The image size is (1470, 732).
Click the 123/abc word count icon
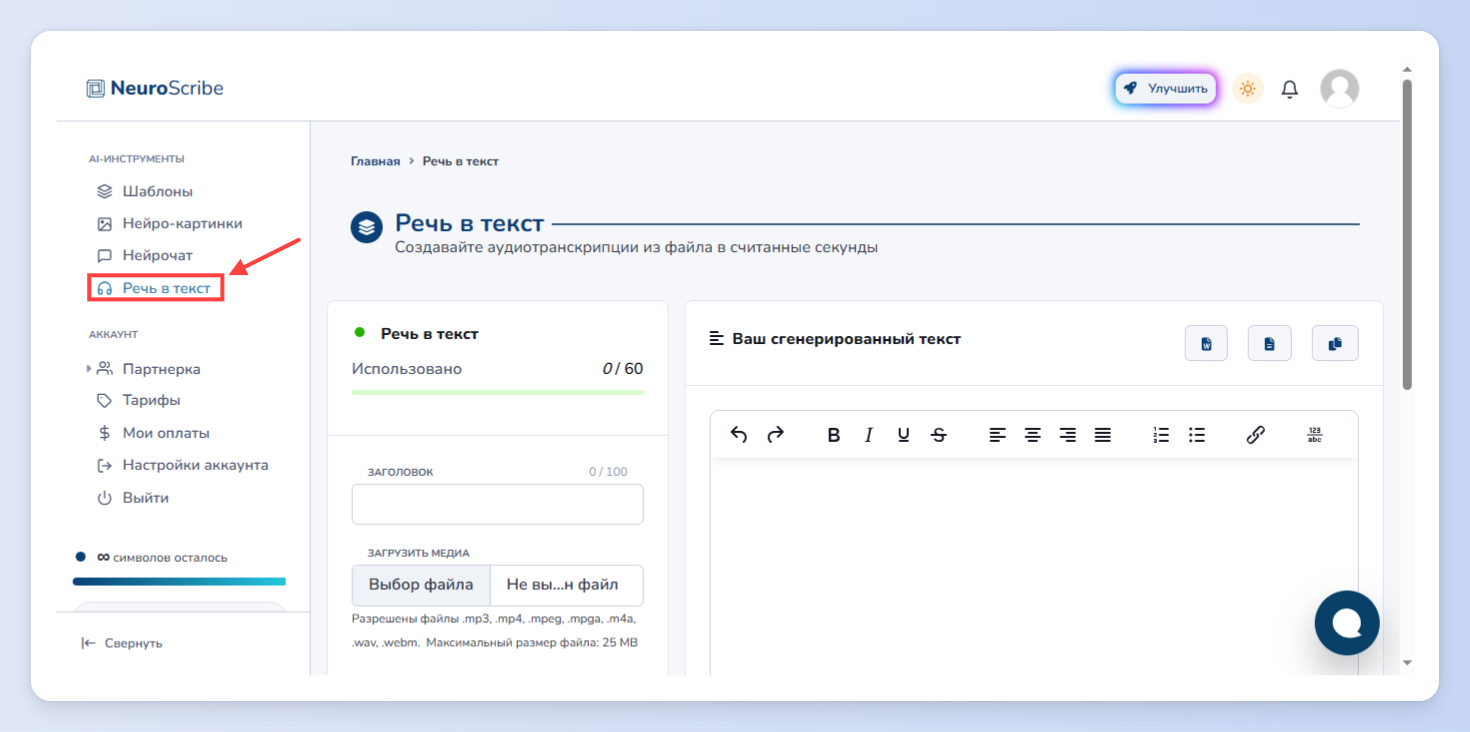point(1314,435)
